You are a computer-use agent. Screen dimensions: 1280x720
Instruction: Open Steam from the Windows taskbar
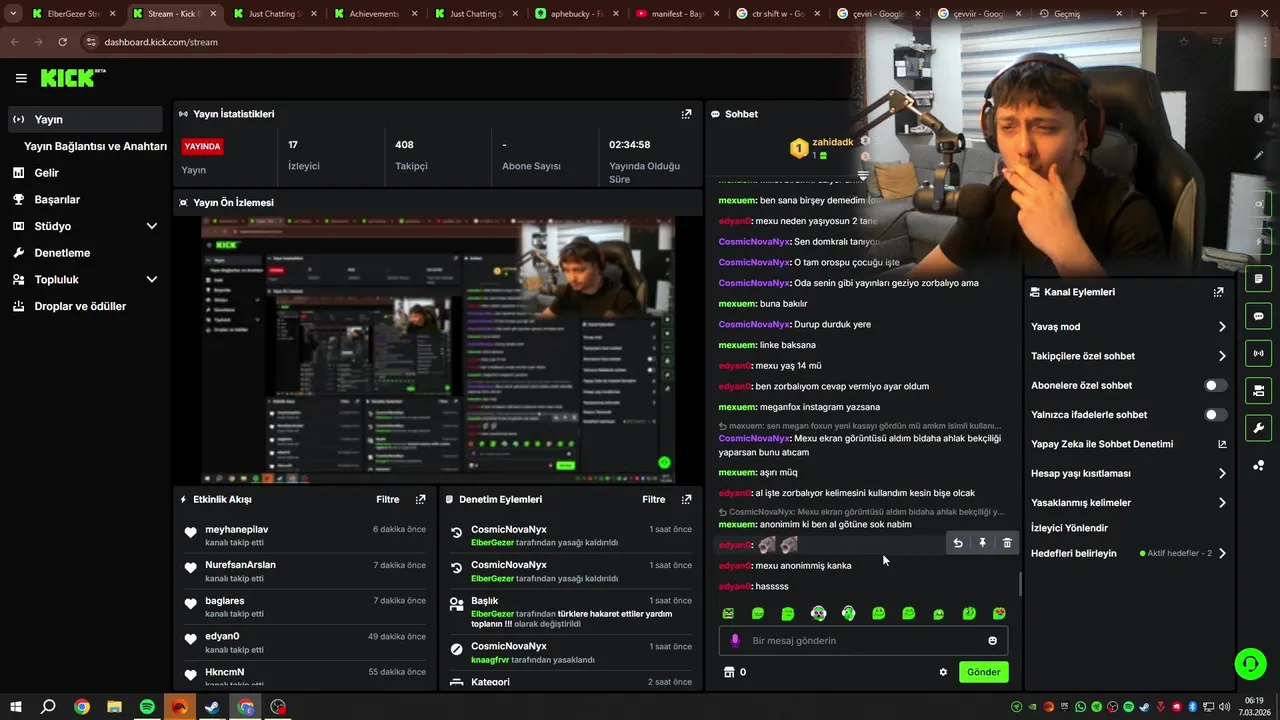click(x=212, y=707)
